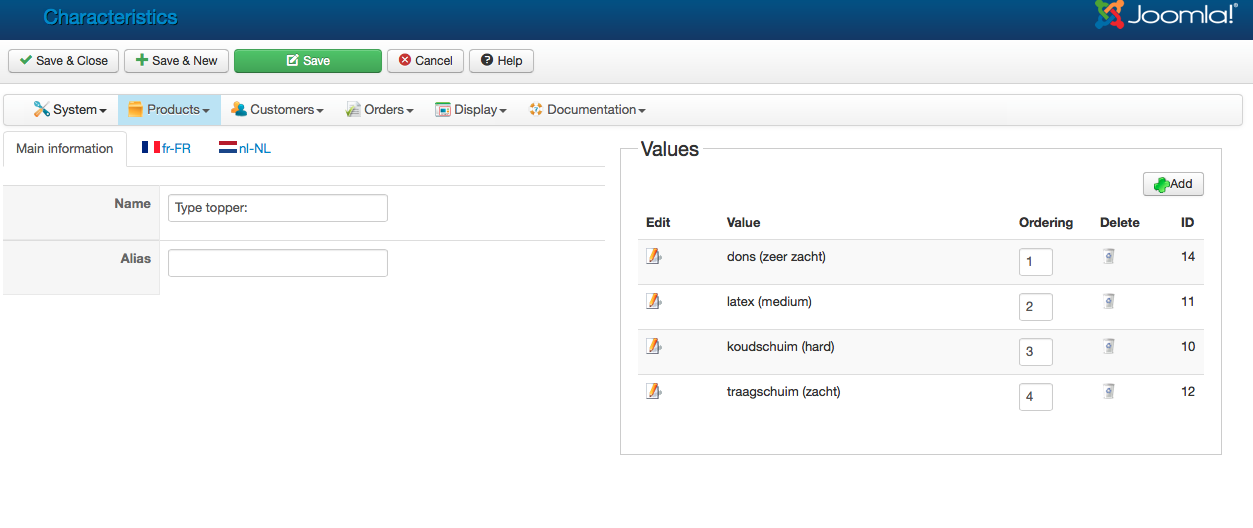Cancel editing the characteristic

click(426, 61)
